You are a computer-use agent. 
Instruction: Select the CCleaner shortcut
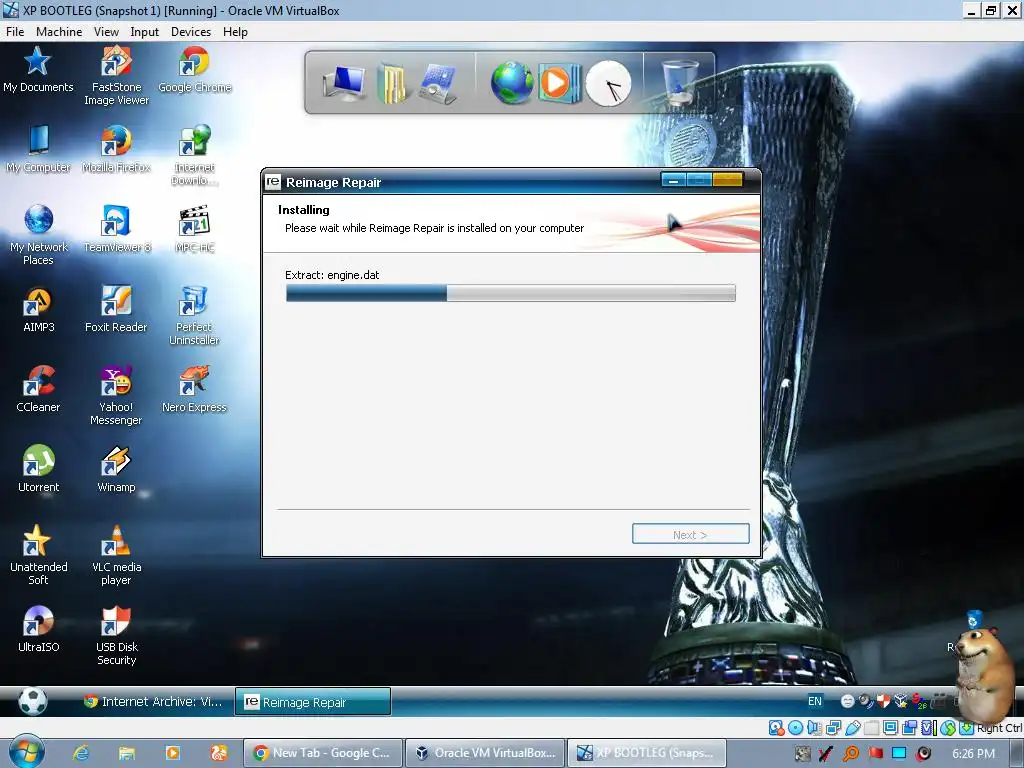point(38,389)
